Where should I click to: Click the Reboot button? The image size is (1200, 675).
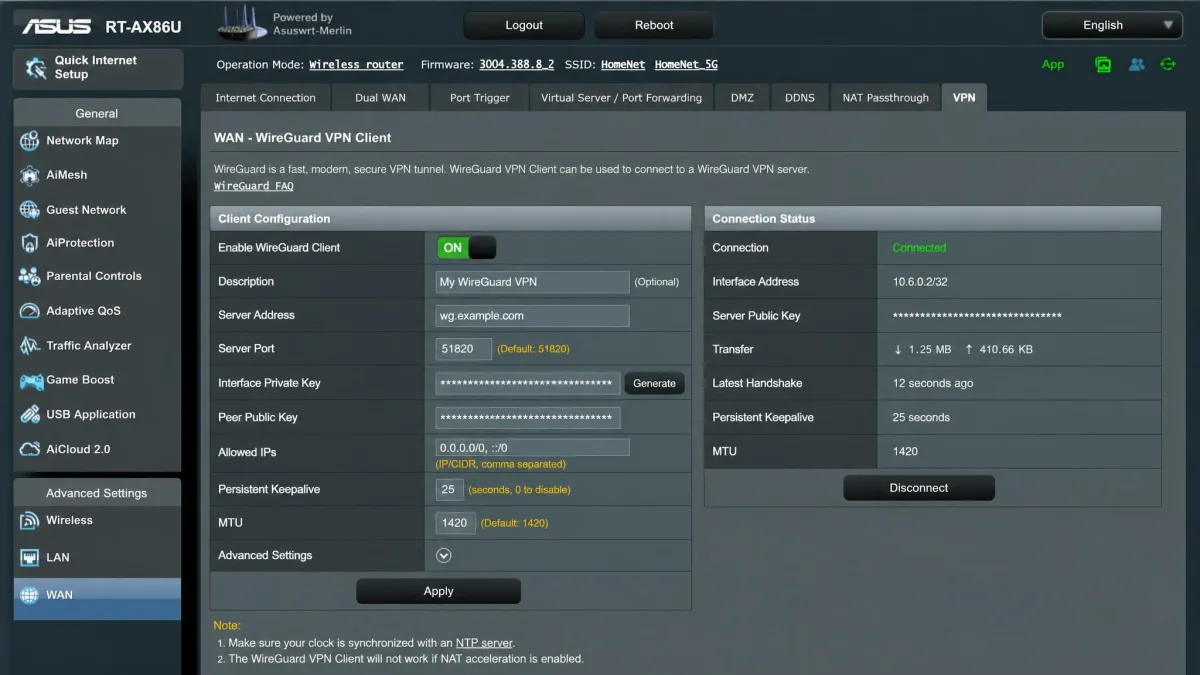(x=654, y=25)
